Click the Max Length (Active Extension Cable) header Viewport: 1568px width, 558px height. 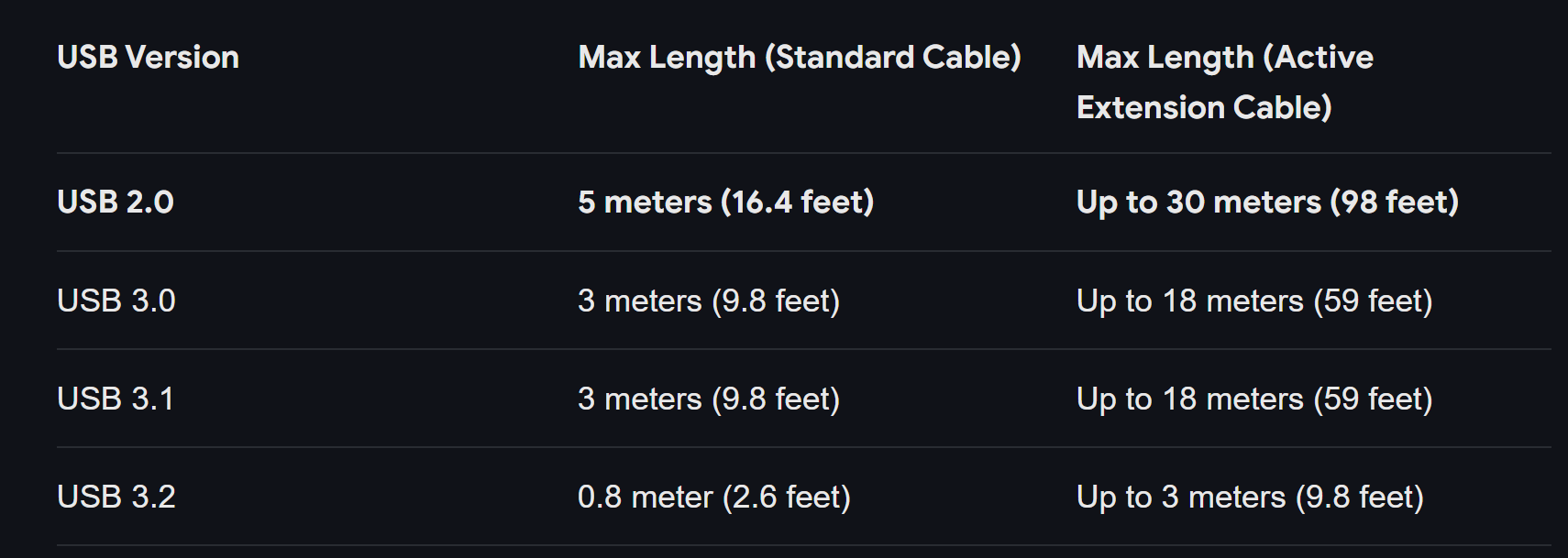pos(1225,82)
